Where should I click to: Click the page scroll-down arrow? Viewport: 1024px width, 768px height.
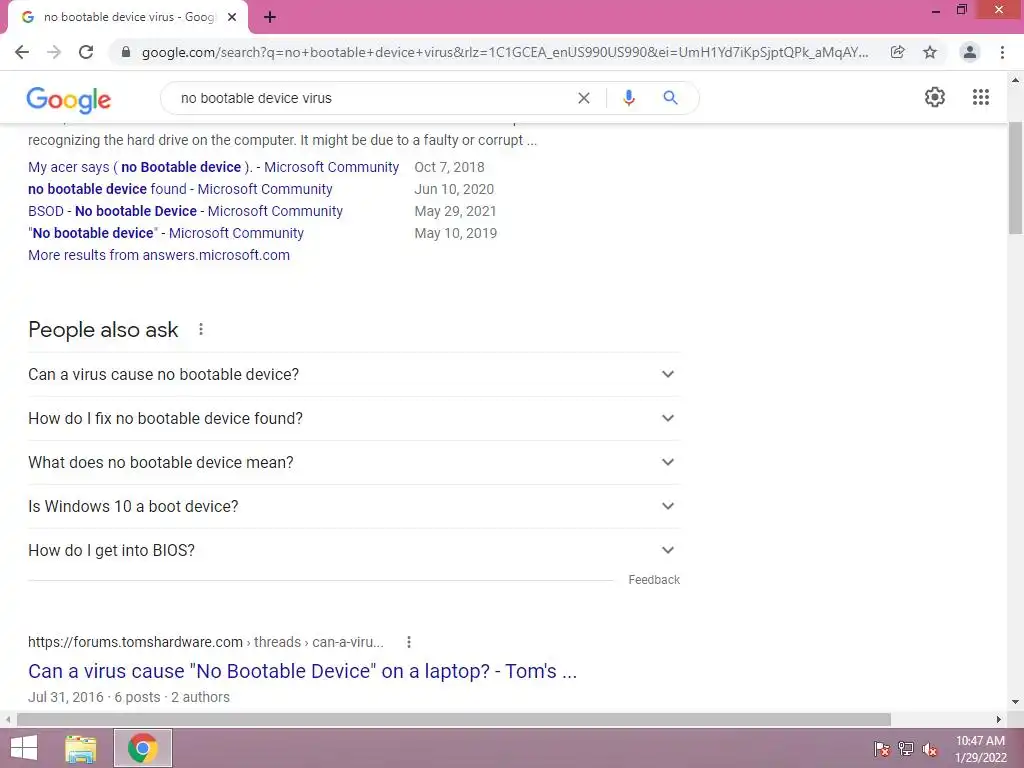[1016, 703]
